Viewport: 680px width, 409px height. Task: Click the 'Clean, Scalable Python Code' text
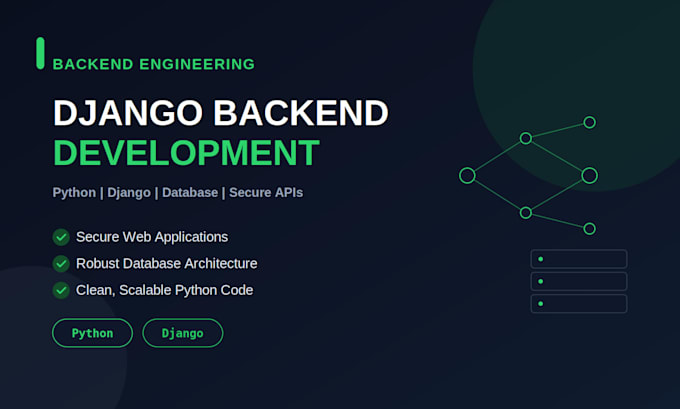(164, 290)
